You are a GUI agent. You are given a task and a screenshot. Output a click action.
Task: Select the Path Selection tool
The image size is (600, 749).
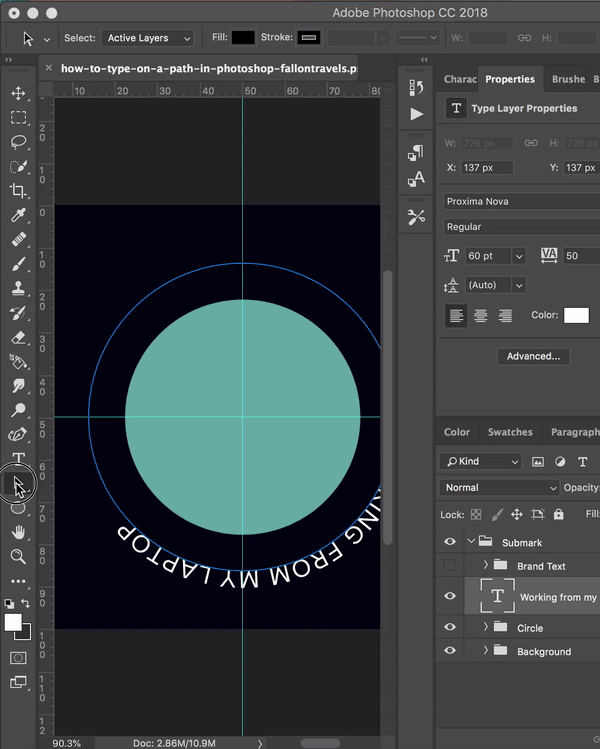click(18, 485)
